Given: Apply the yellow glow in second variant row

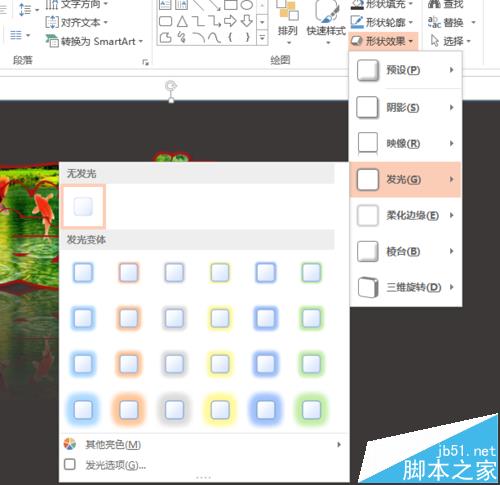Looking at the screenshot, I should pos(220,318).
